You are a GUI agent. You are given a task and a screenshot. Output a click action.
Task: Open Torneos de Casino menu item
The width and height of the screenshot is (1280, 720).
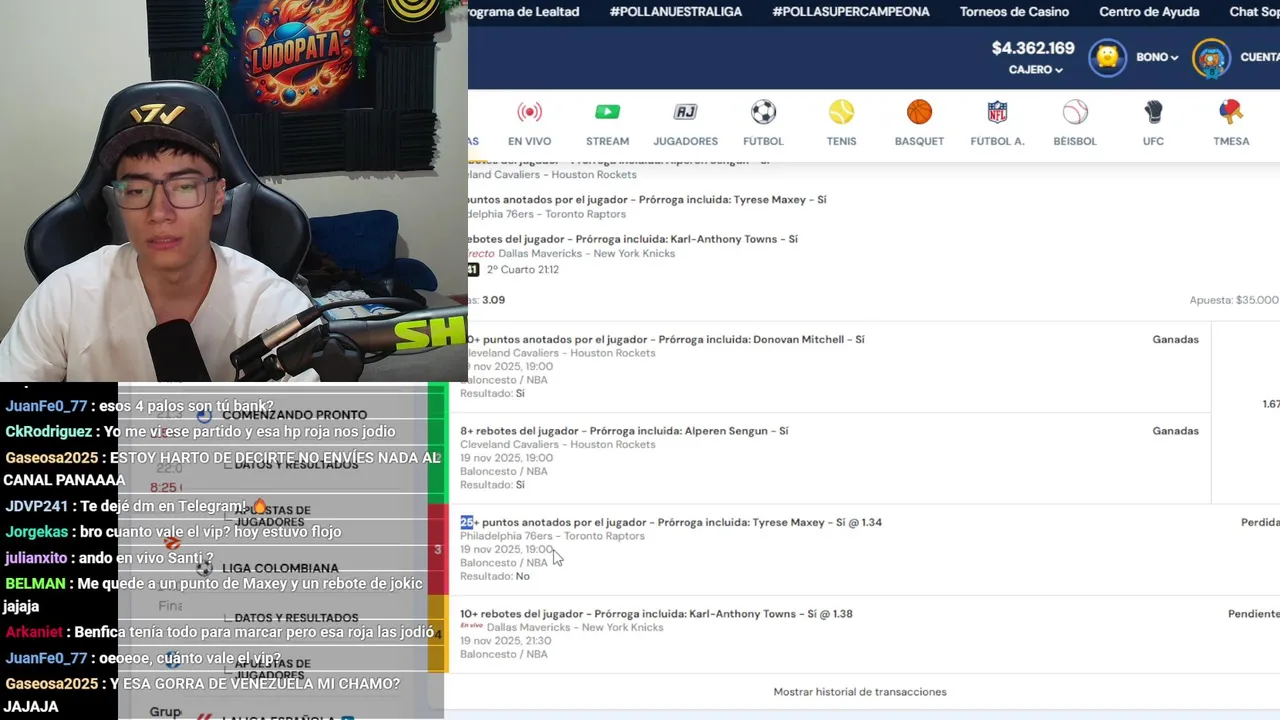(x=1014, y=12)
